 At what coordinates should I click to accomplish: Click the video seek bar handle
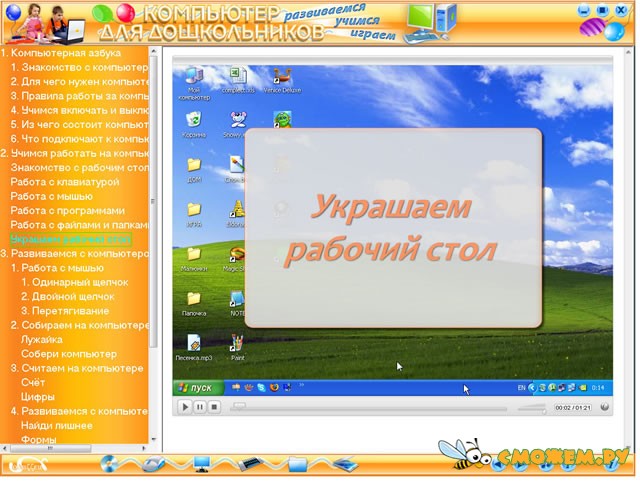(x=239, y=406)
